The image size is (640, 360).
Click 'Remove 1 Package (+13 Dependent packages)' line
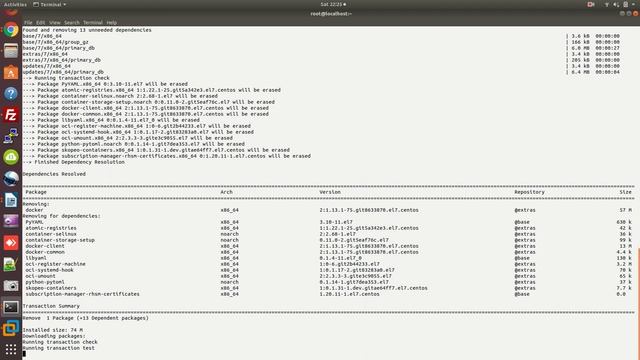(86, 318)
